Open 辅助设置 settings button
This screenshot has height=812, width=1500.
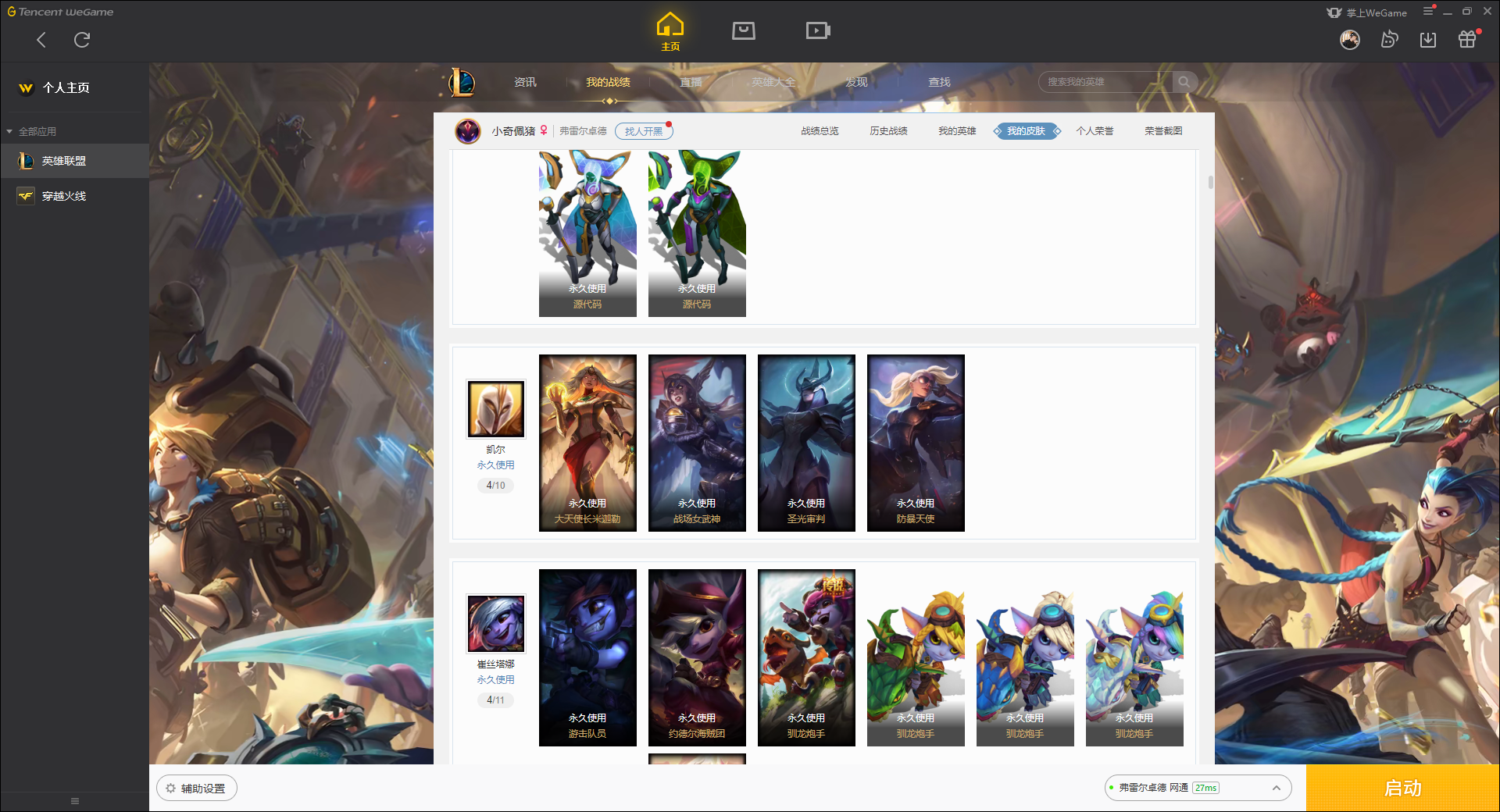click(197, 789)
